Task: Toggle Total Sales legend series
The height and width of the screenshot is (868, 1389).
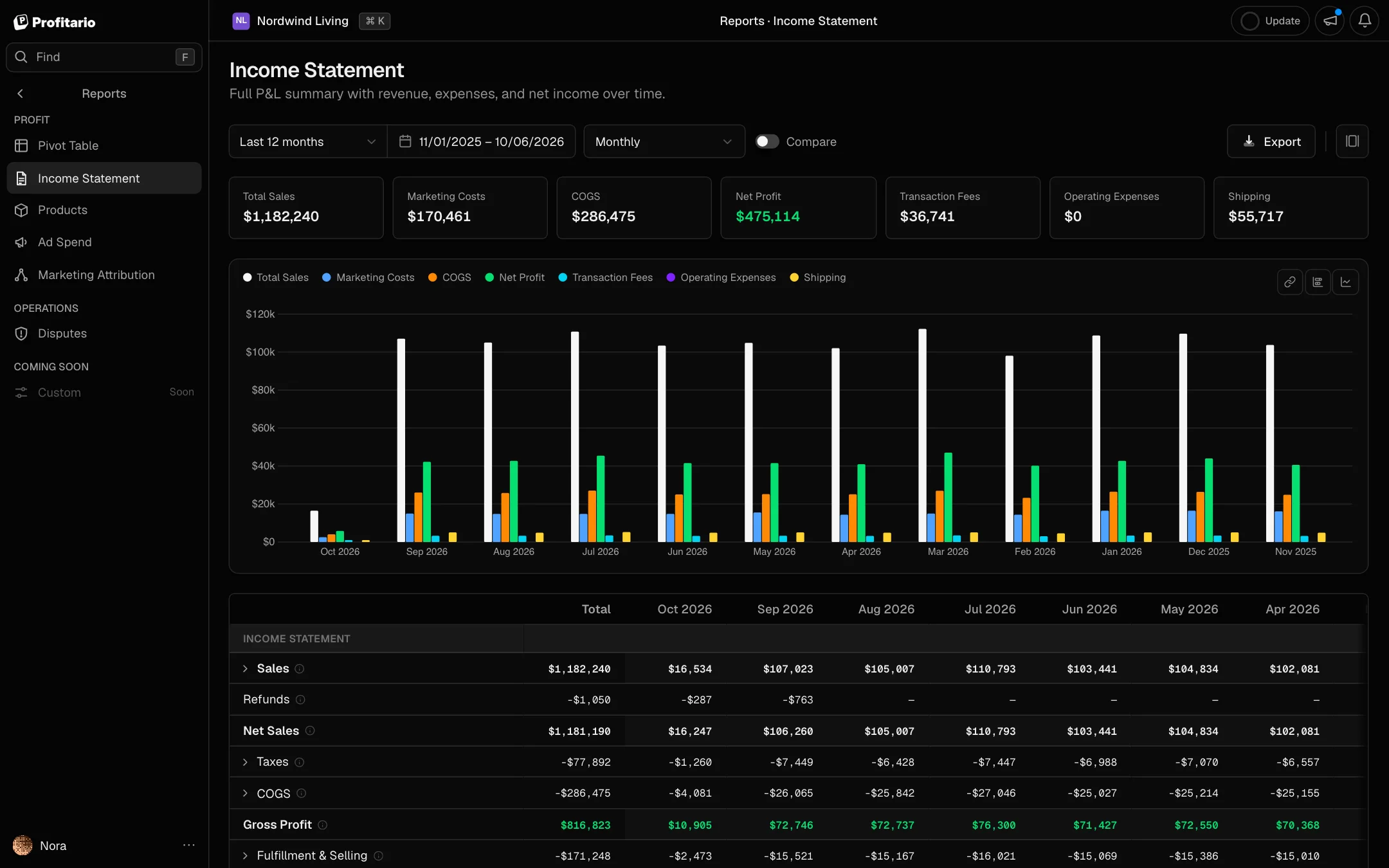Action: pos(276,278)
